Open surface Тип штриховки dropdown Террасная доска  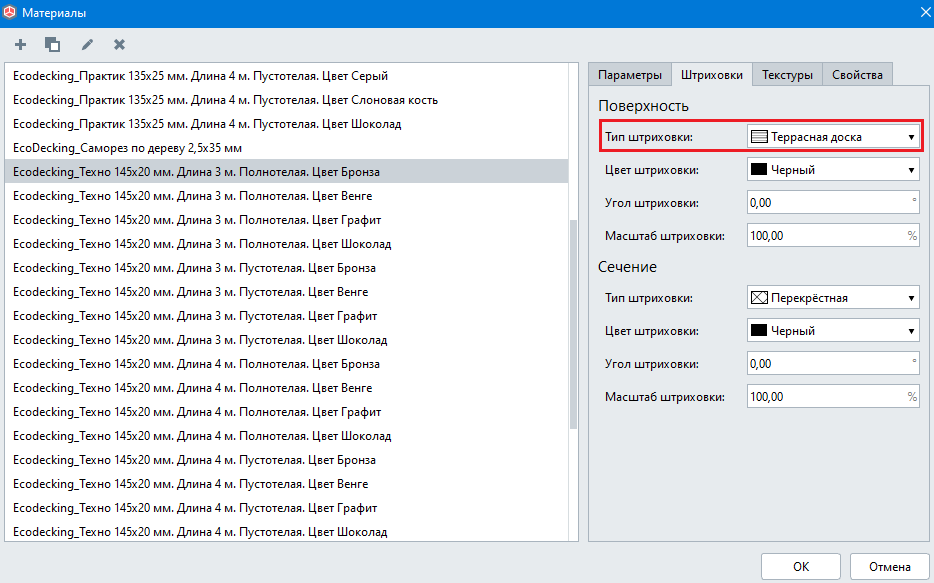(833, 137)
